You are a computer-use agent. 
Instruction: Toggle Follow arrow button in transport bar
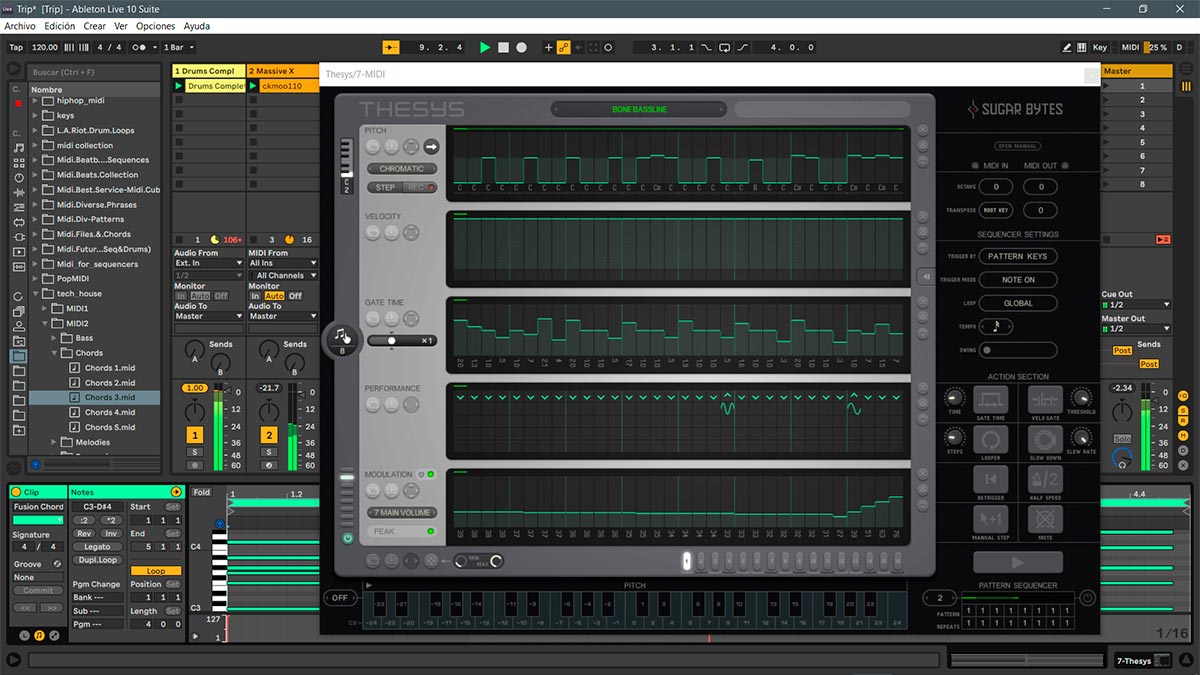point(391,47)
